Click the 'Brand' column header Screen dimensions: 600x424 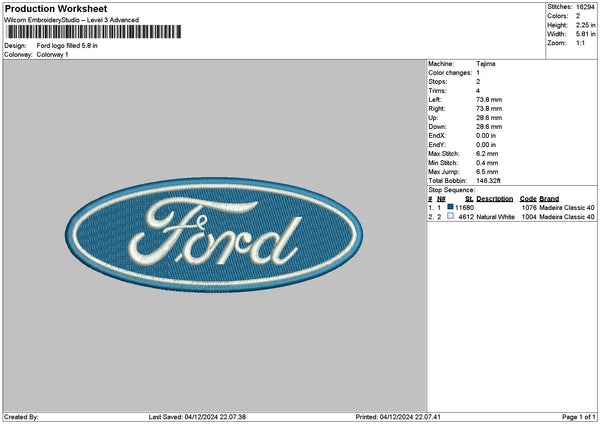tap(549, 199)
